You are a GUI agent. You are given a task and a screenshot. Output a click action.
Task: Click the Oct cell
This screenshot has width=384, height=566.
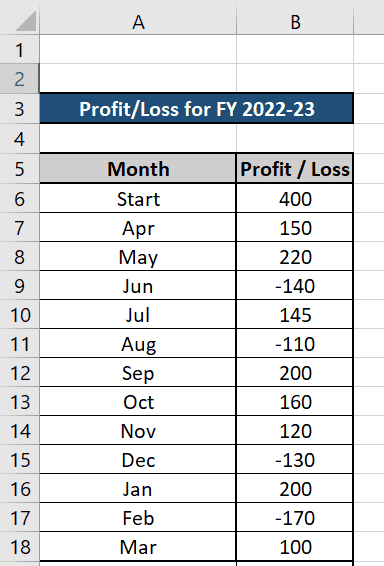[x=138, y=401]
